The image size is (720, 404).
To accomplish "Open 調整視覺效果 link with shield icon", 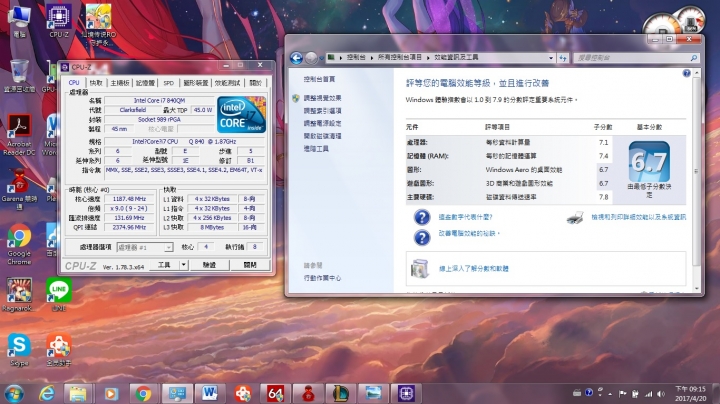I will tap(322, 98).
